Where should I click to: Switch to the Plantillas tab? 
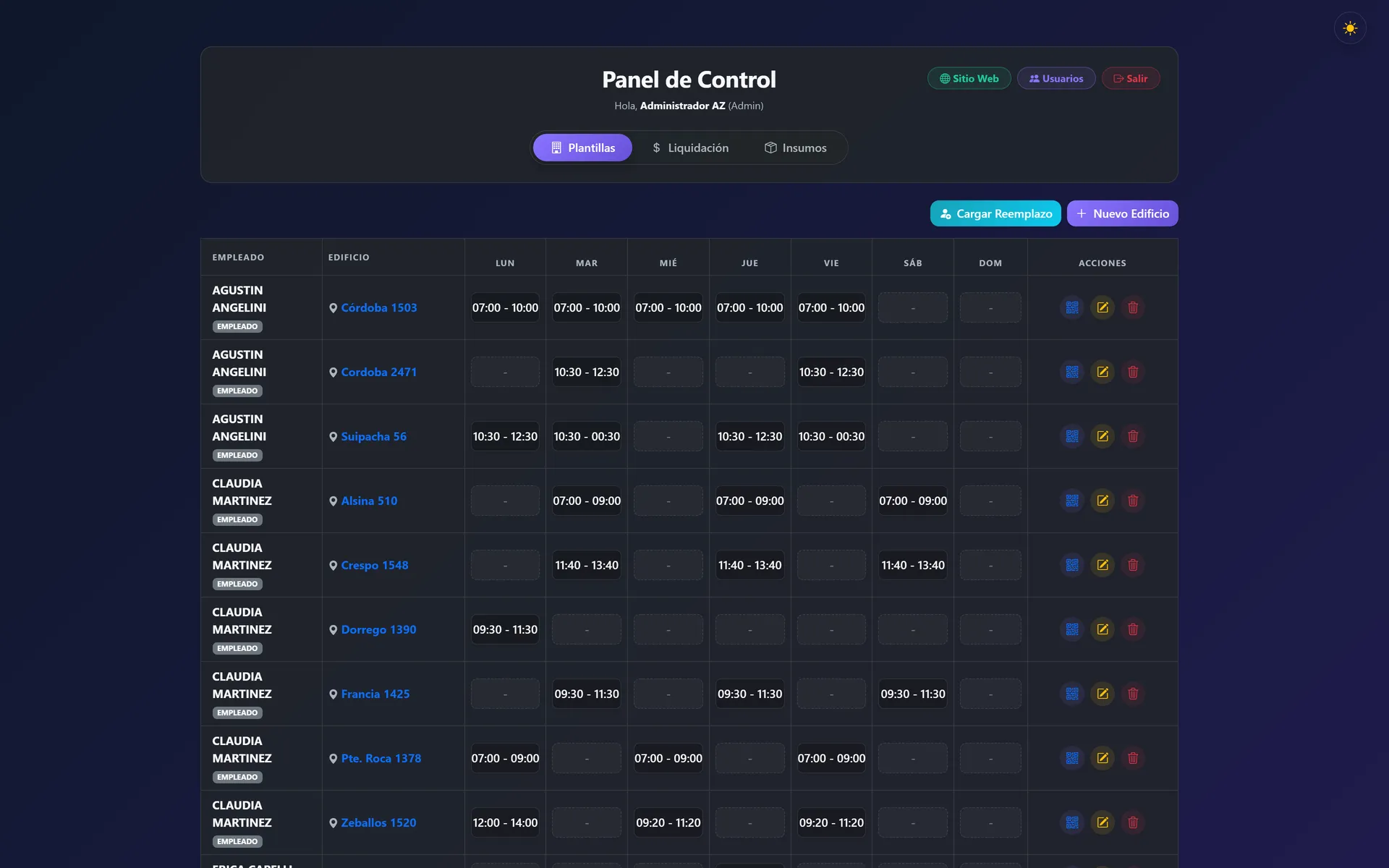582,148
